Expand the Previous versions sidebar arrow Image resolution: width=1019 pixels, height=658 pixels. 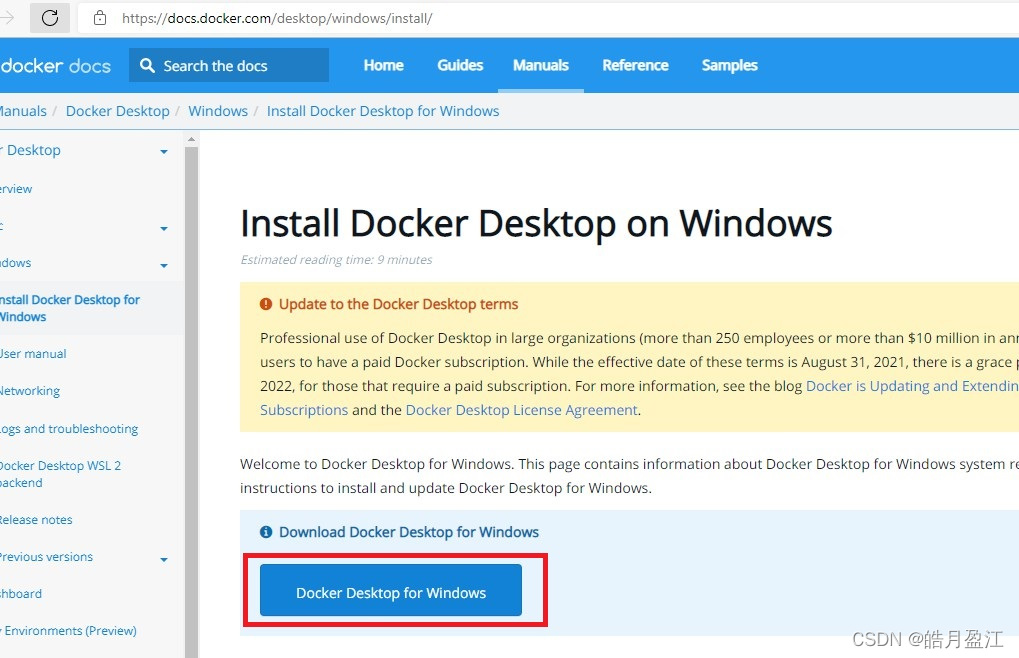click(164, 560)
